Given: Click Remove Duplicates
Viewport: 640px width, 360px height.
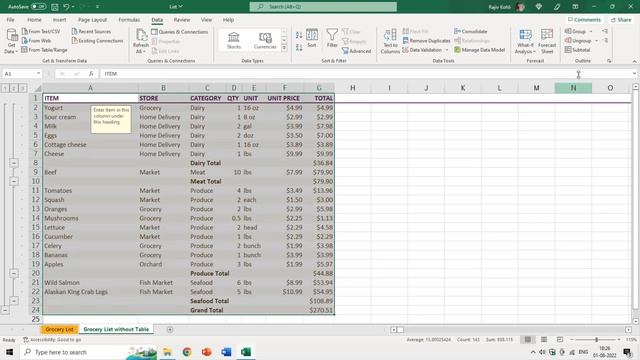Looking at the screenshot, I should click(x=426, y=41).
